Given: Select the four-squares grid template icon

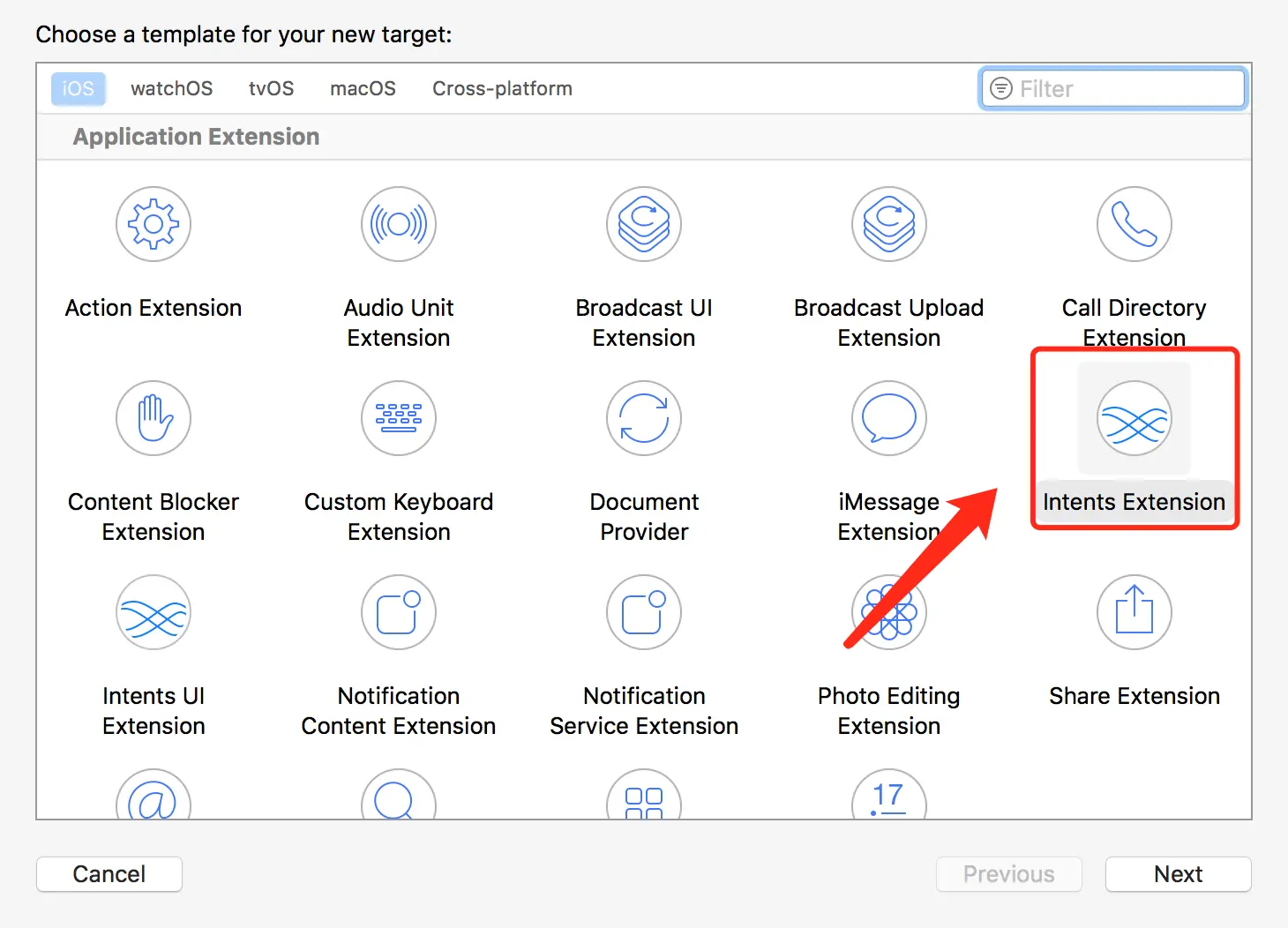Looking at the screenshot, I should (644, 795).
